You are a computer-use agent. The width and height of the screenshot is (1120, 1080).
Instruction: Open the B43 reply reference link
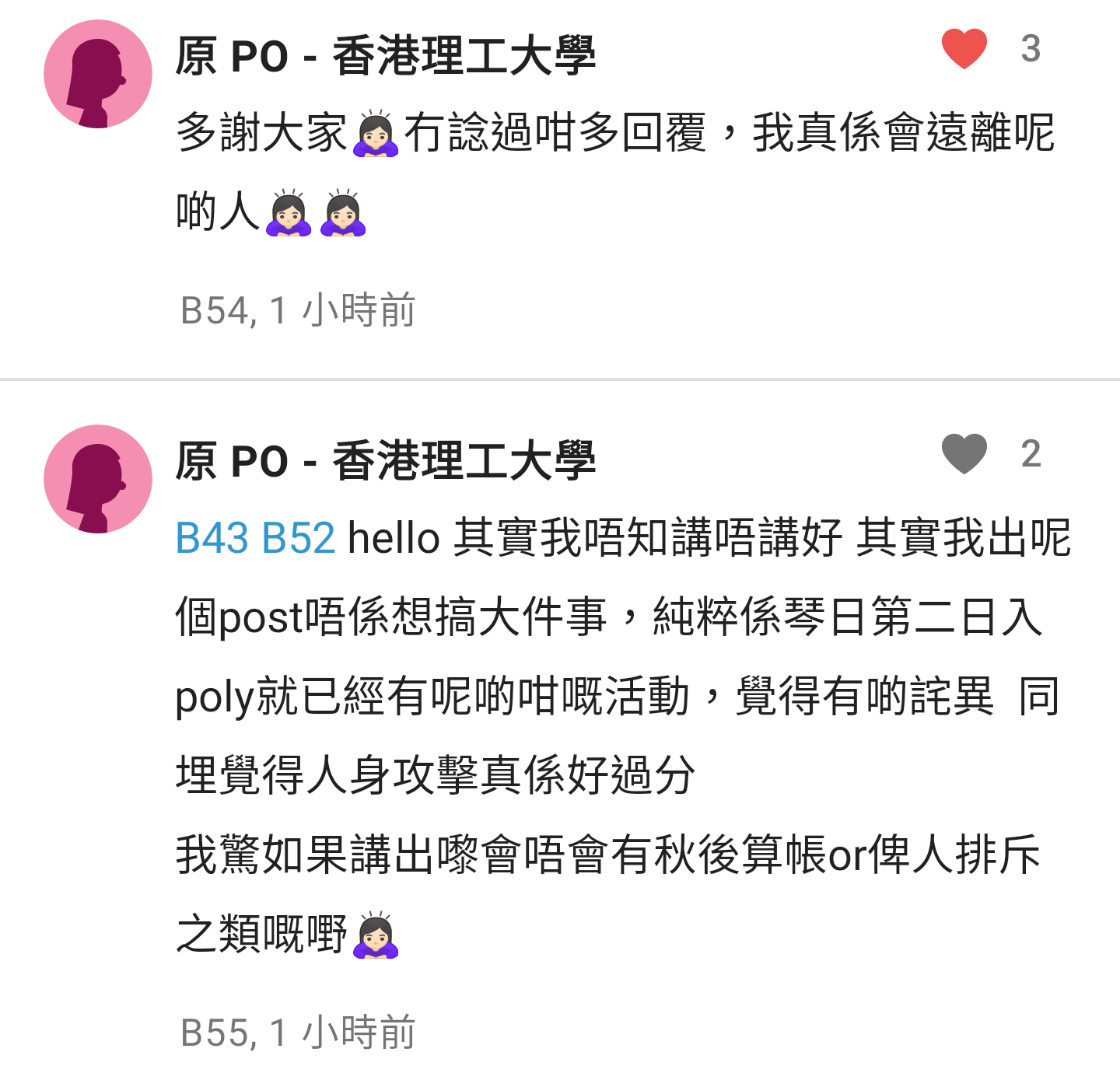(x=212, y=538)
